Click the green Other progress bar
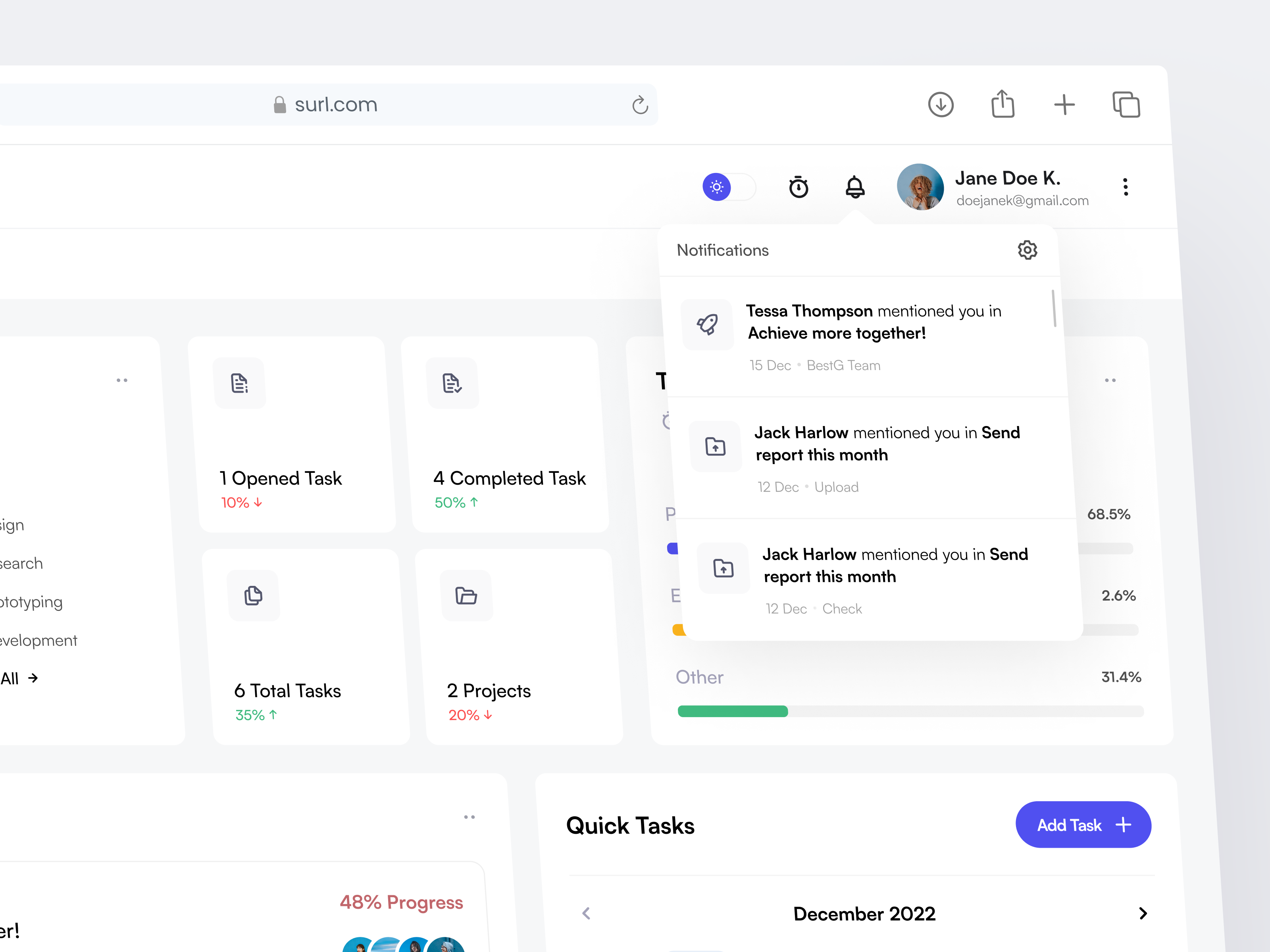This screenshot has width=1270, height=952. [x=733, y=712]
